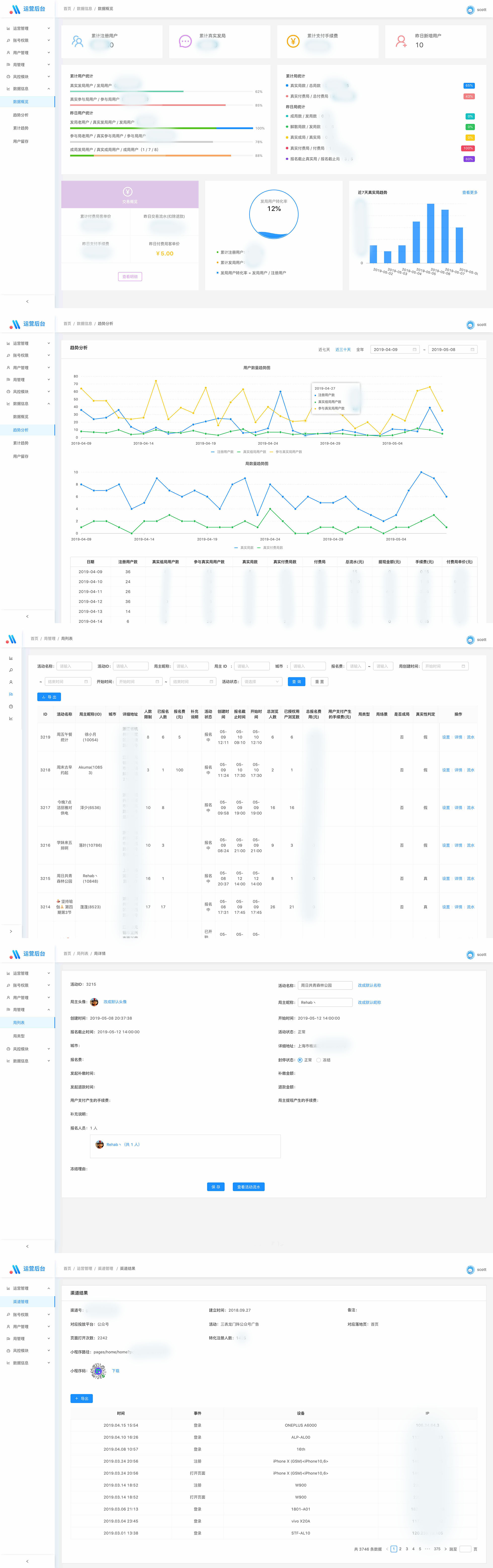Select the 冻结 radio under 封停状态

coord(318,1060)
